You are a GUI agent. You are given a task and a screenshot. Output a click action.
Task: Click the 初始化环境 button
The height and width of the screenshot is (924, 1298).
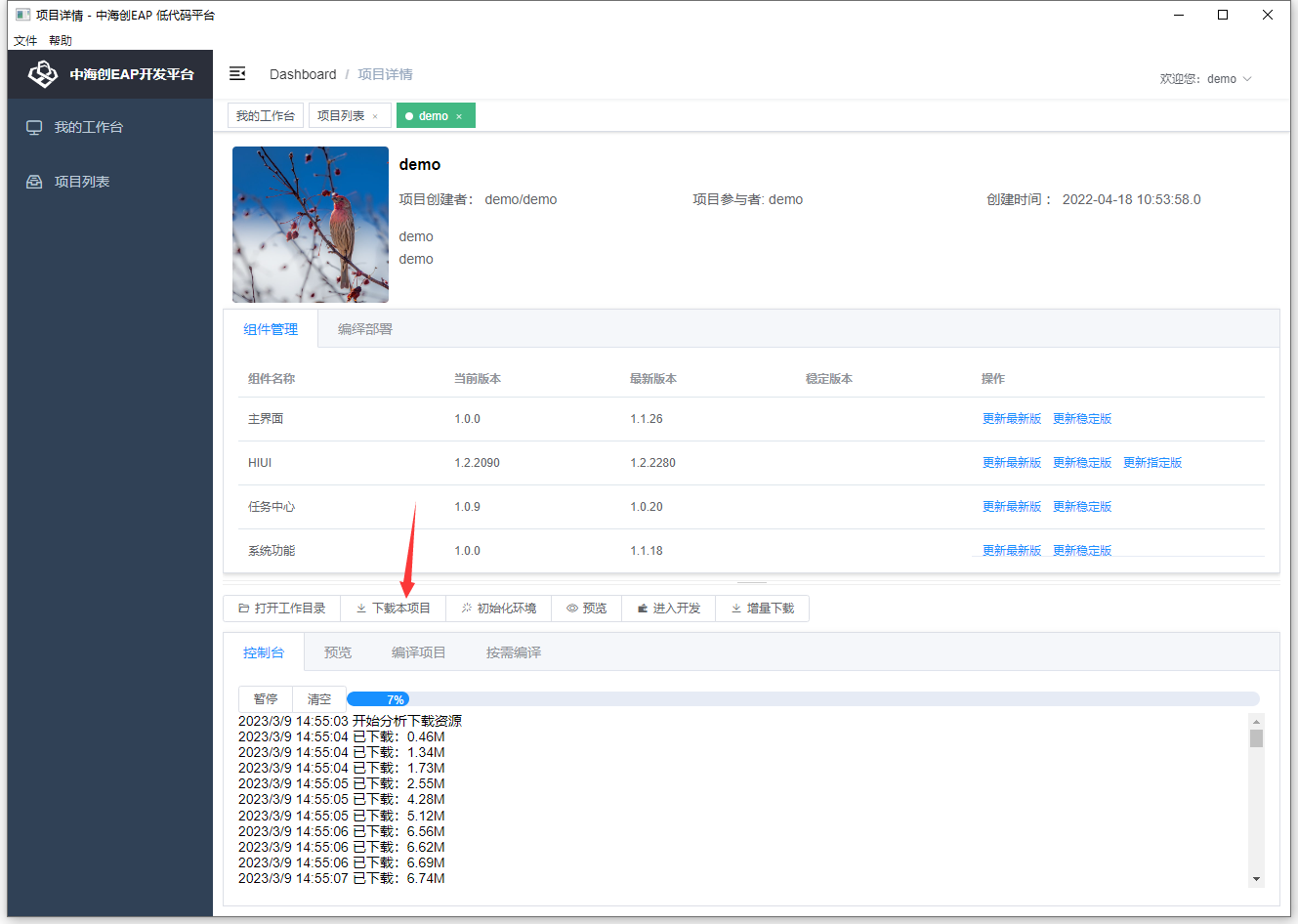click(498, 609)
